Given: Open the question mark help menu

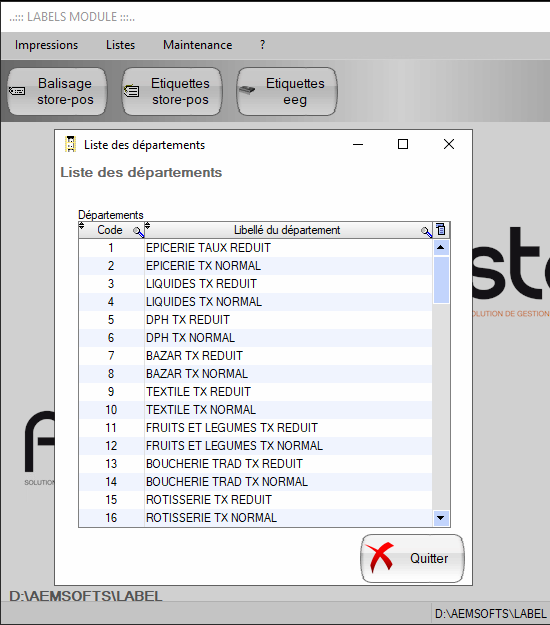Looking at the screenshot, I should point(262,45).
